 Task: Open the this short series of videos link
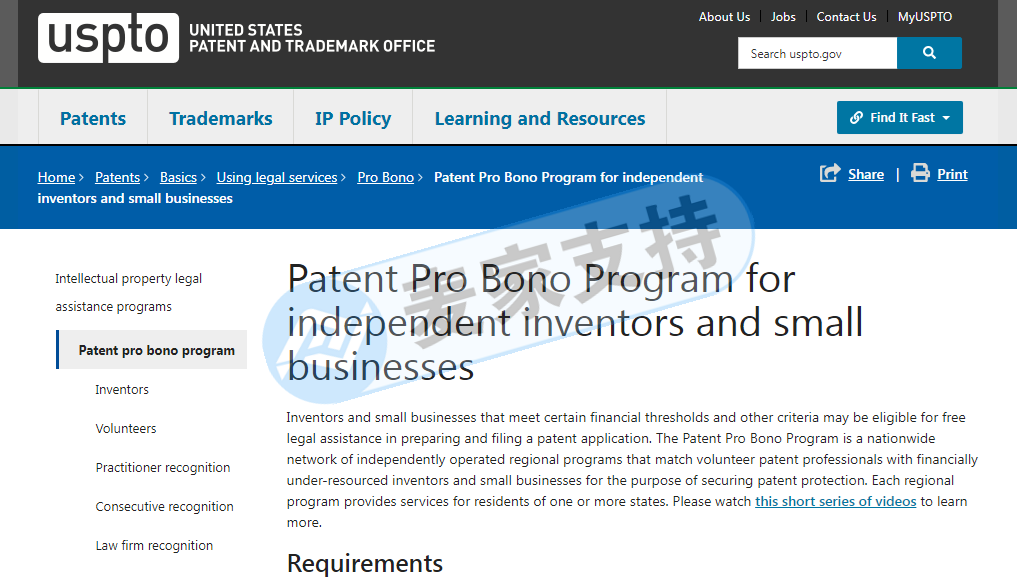pyautogui.click(x=835, y=501)
